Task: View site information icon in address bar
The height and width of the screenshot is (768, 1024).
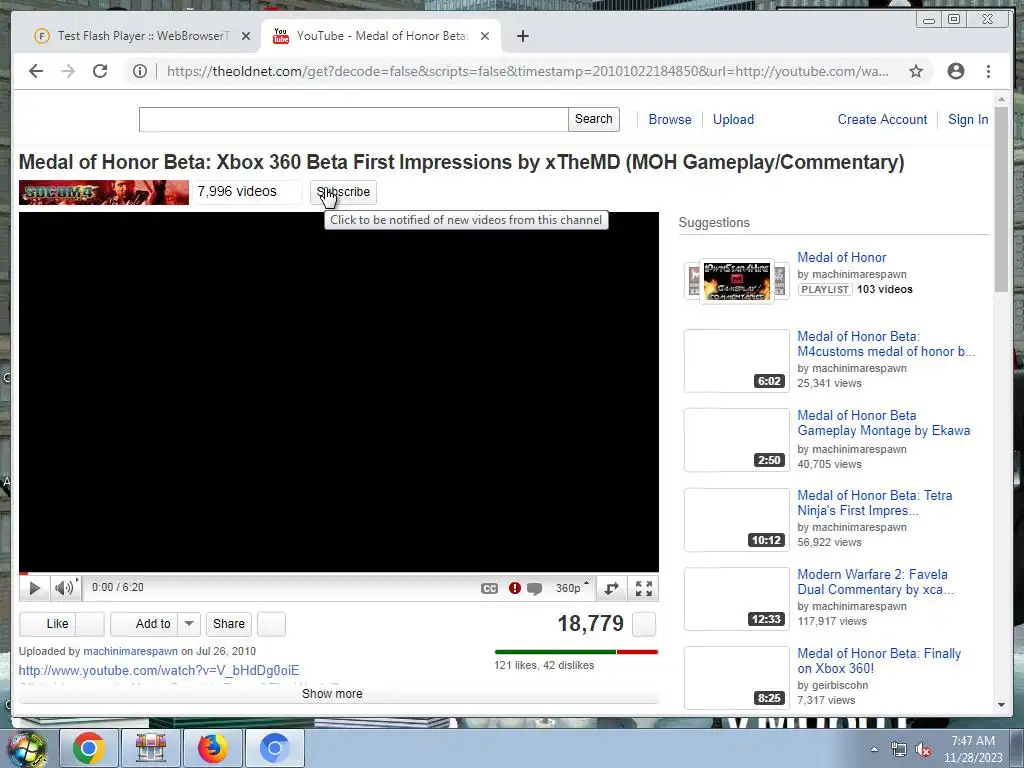Action: pos(140,71)
